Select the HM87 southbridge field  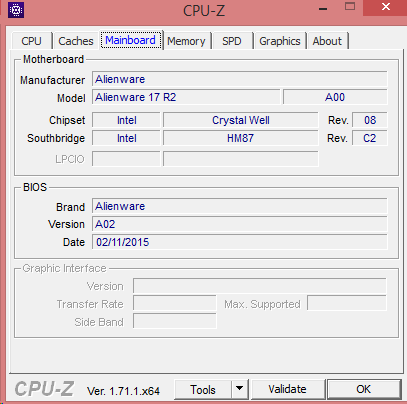[241, 138]
